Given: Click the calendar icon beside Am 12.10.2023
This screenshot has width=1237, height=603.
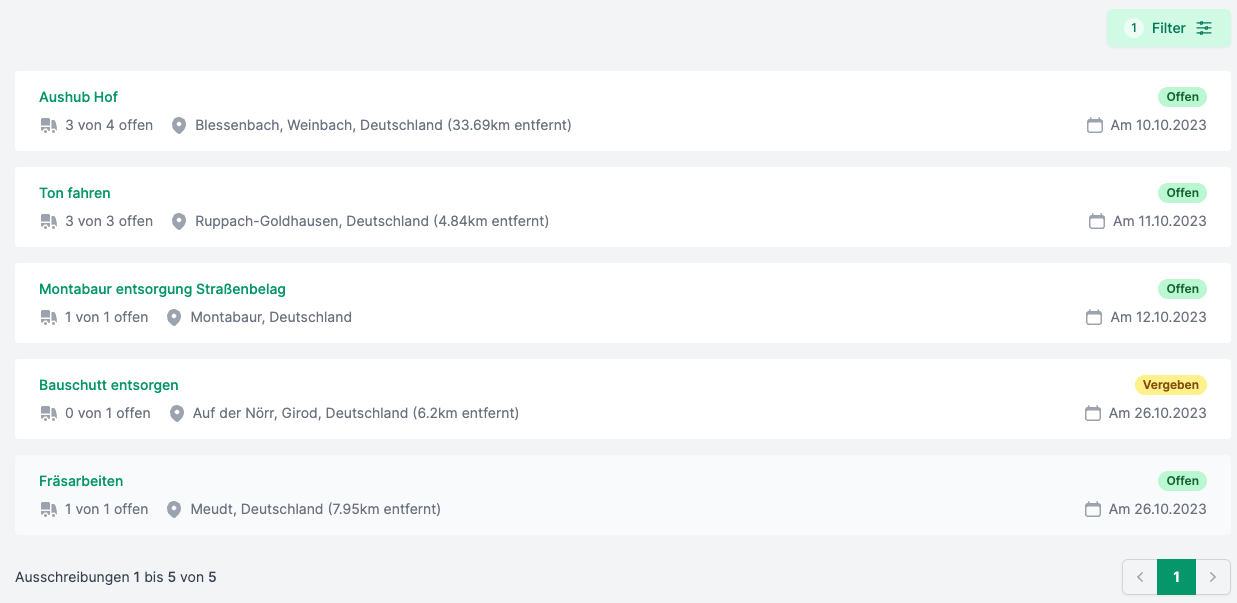Looking at the screenshot, I should pyautogui.click(x=1095, y=317).
